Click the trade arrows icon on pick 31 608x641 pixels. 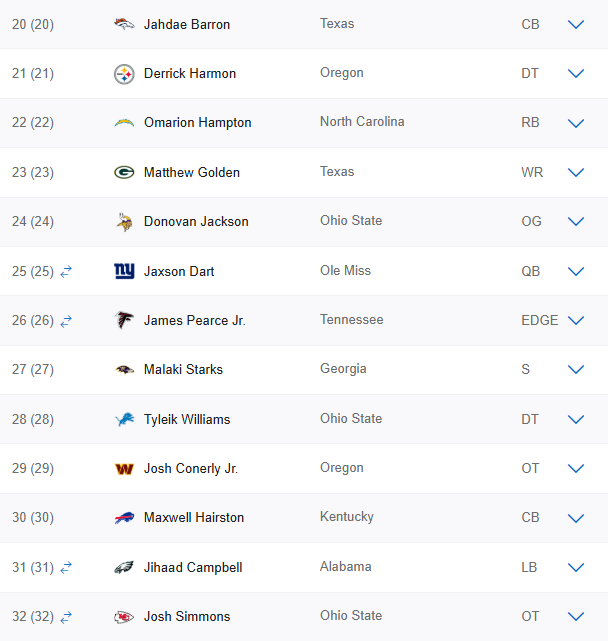pos(67,567)
